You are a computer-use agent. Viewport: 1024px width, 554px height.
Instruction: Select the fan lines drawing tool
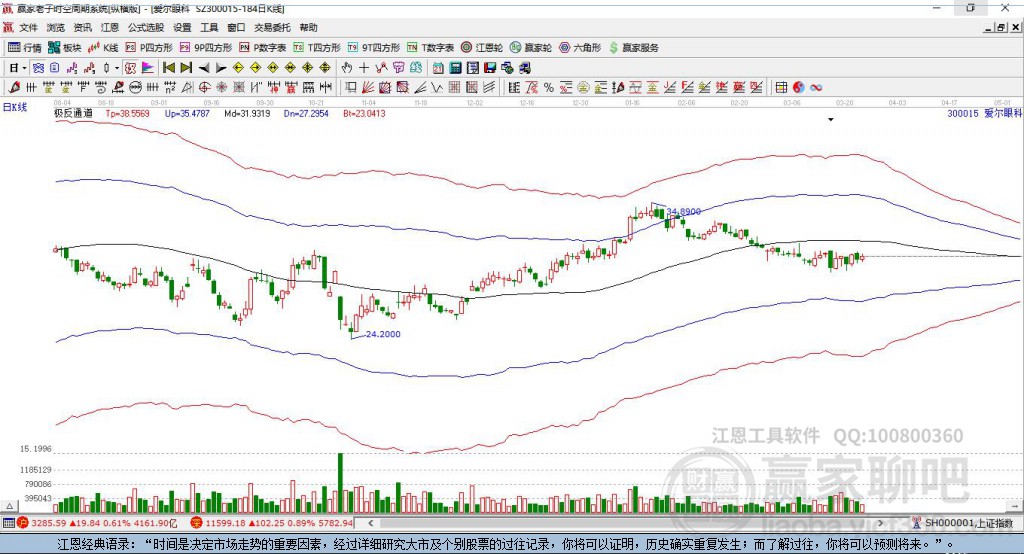[x=368, y=88]
